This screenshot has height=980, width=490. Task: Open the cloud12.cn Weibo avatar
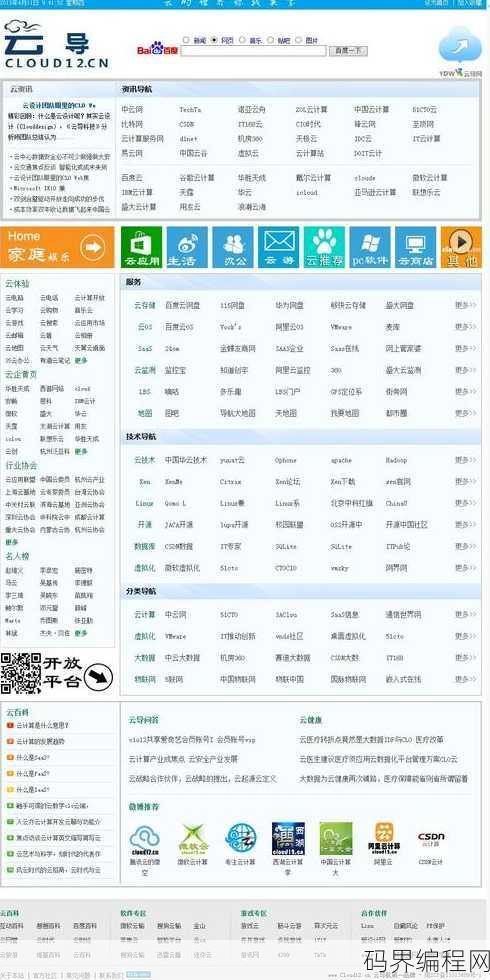click(x=144, y=838)
